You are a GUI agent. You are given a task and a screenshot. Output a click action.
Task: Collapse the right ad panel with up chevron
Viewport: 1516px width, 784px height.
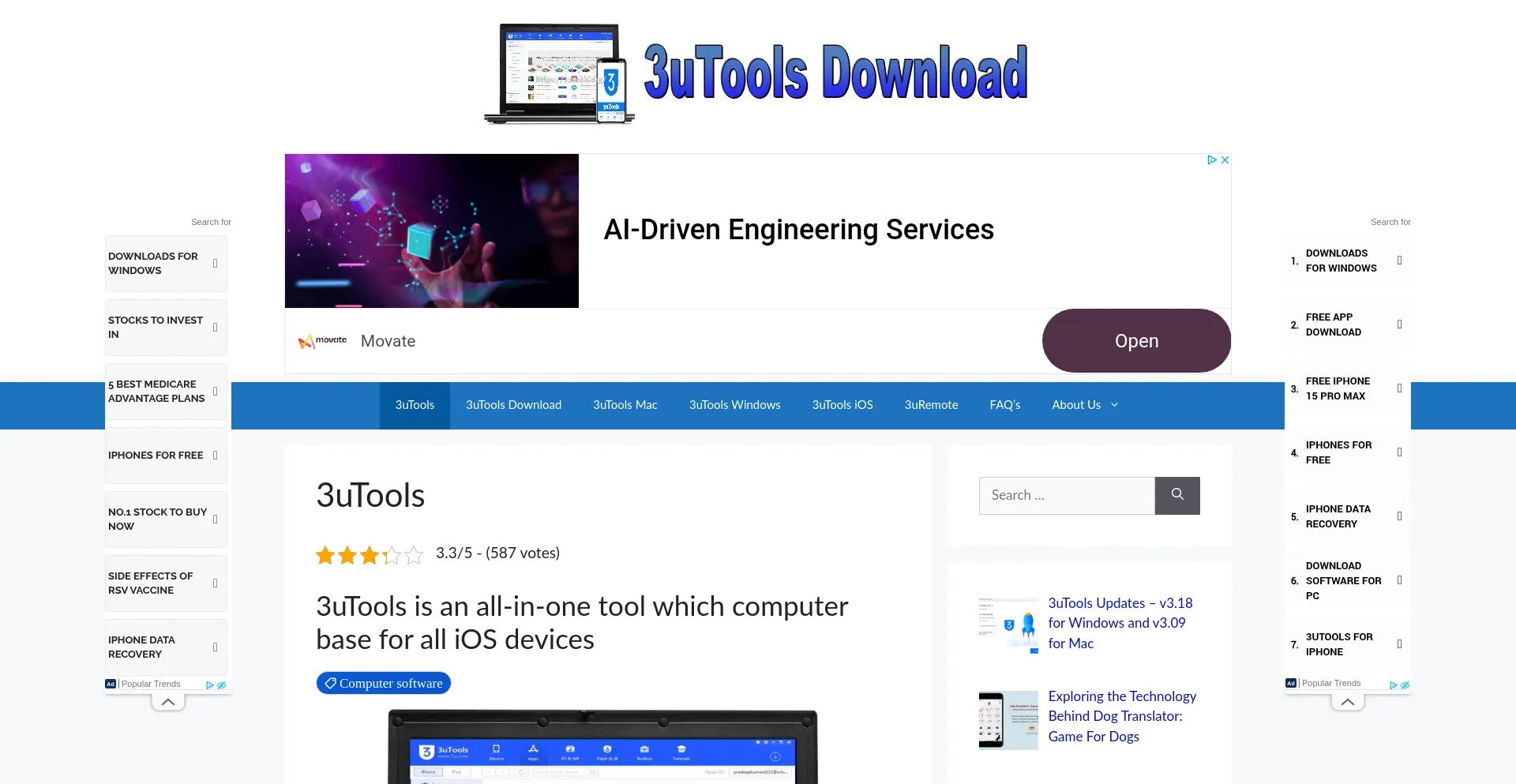[x=1348, y=701]
